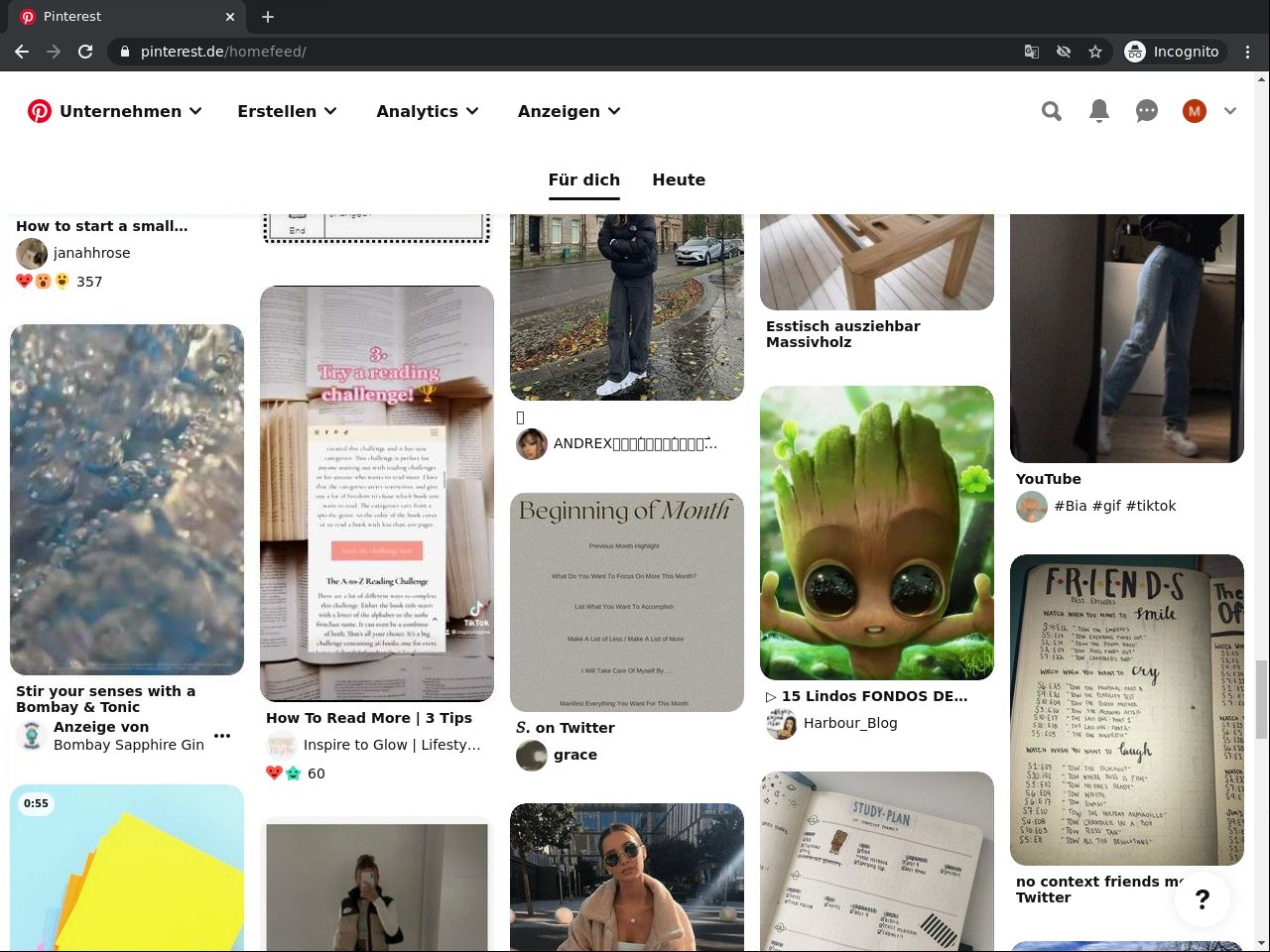
Task: Click the tracking protection eye icon in address bar
Action: click(x=1064, y=52)
